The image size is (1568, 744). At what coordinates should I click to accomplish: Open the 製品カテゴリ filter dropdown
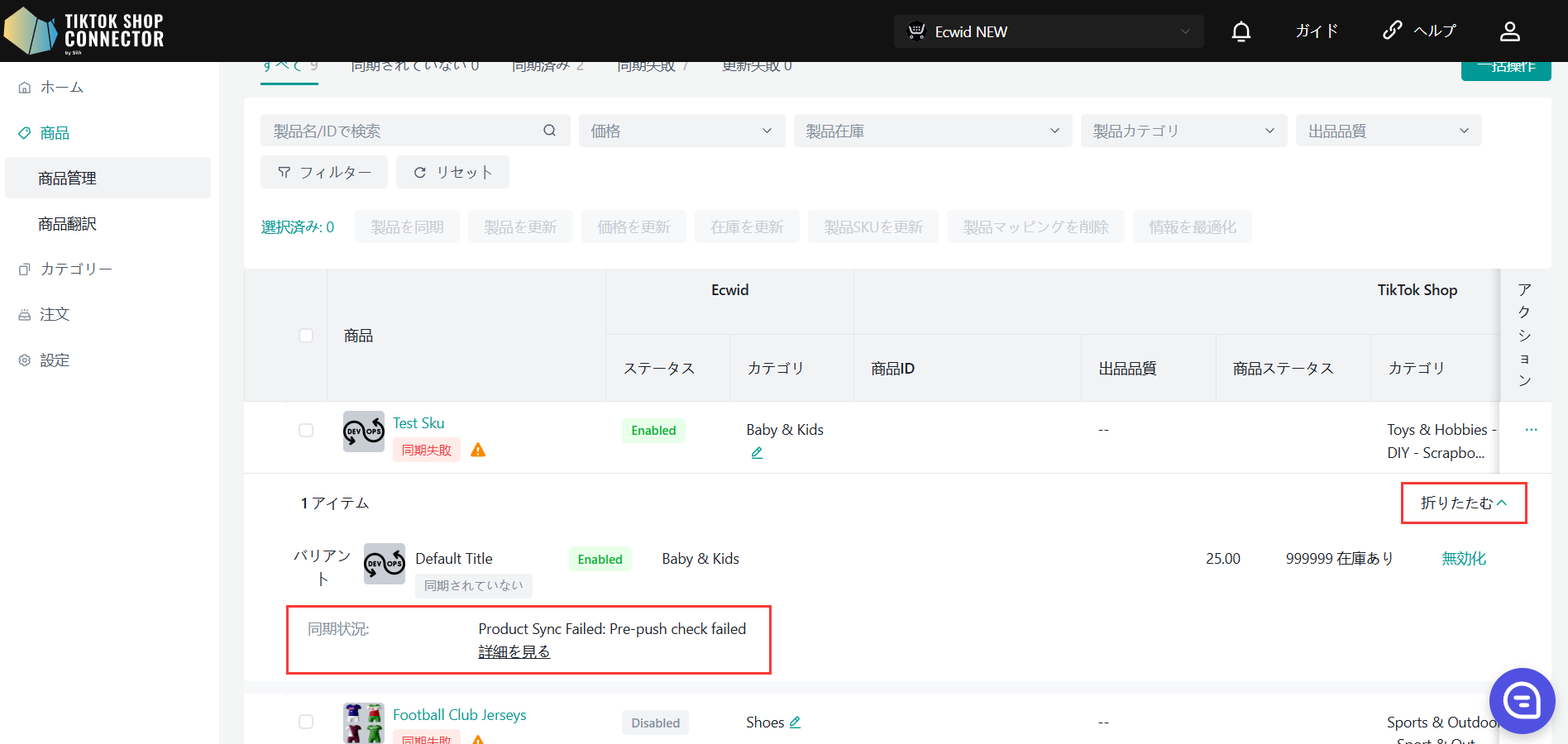tap(1183, 131)
